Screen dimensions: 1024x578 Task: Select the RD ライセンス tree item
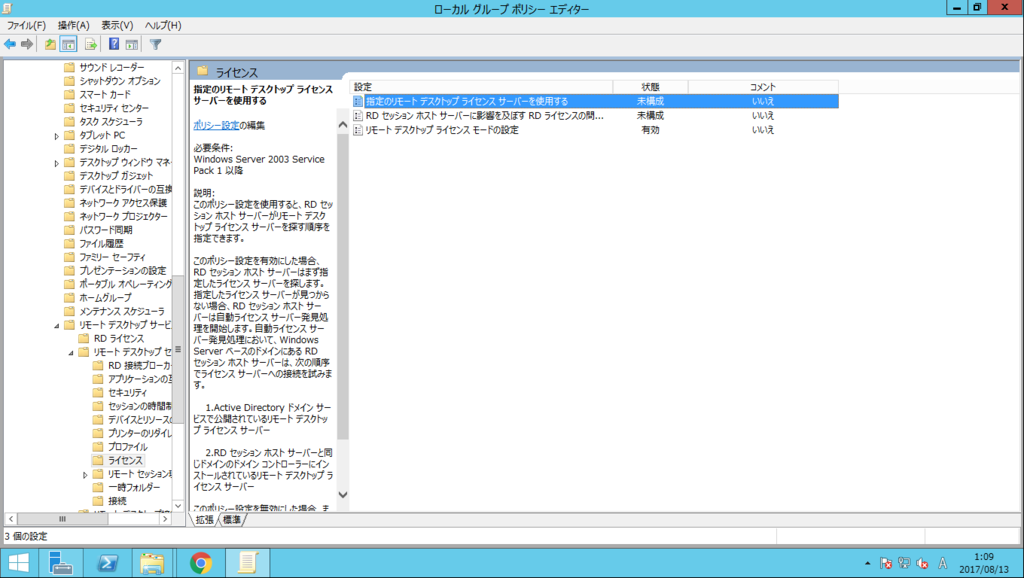click(118, 338)
